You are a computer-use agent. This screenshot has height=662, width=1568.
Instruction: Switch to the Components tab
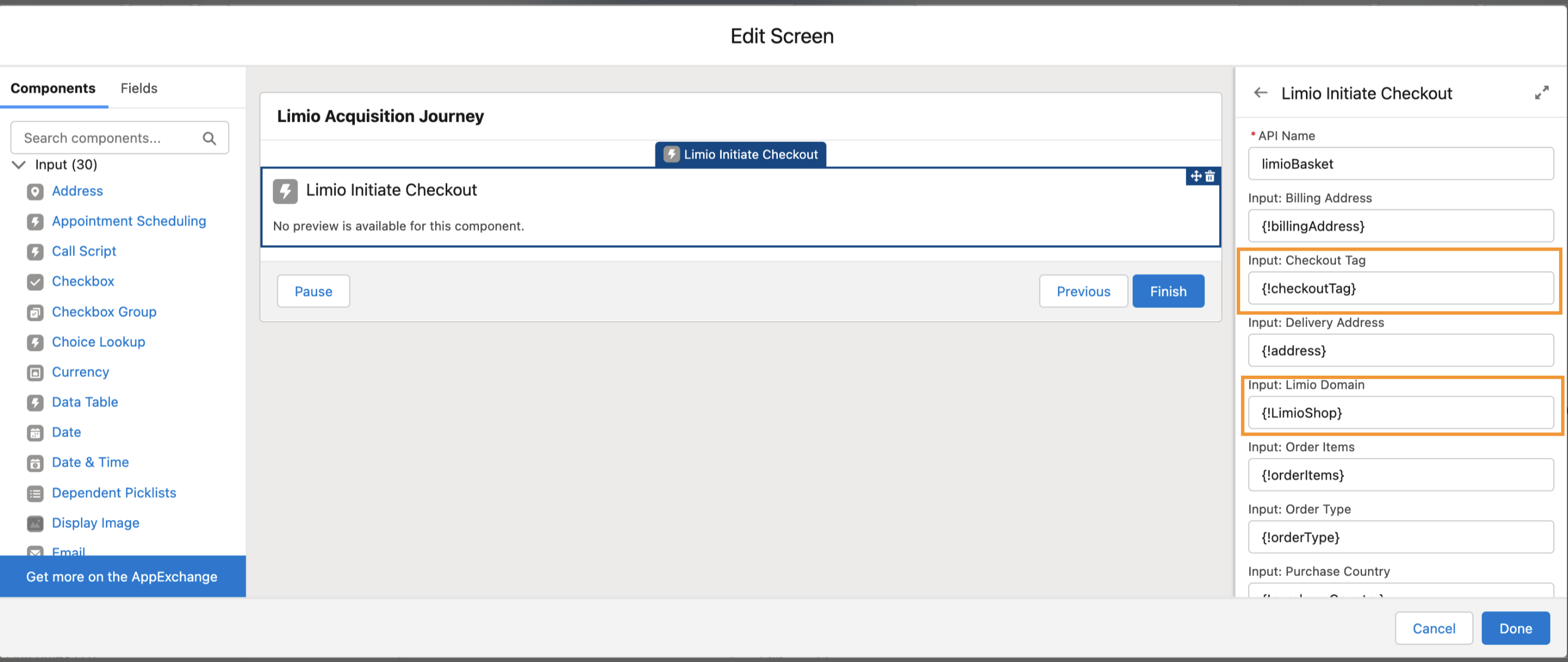(53, 88)
